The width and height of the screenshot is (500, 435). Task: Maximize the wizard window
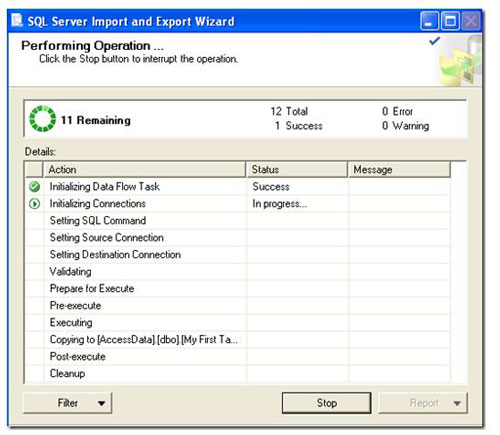click(x=450, y=21)
